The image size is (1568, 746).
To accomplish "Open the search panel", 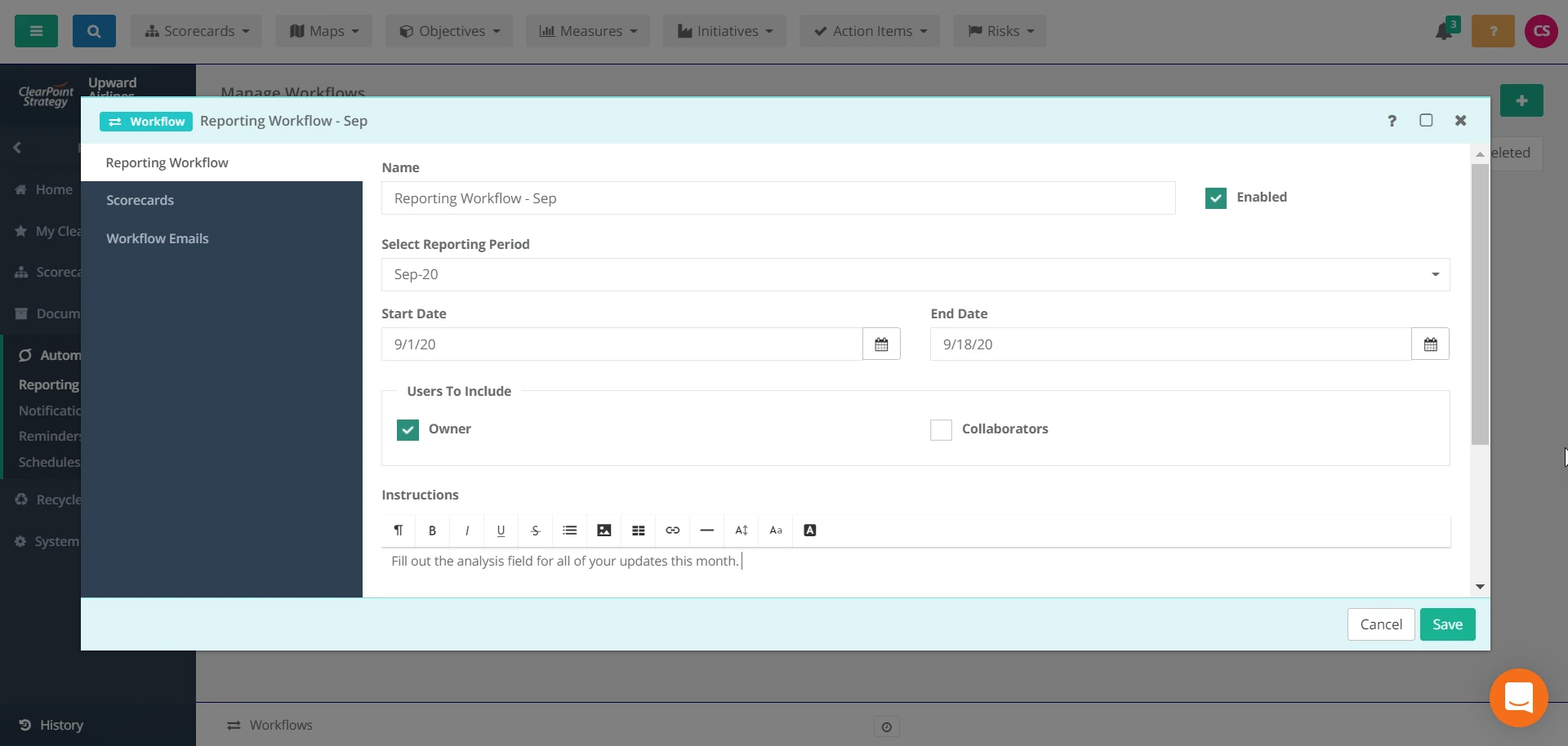I will (x=94, y=31).
